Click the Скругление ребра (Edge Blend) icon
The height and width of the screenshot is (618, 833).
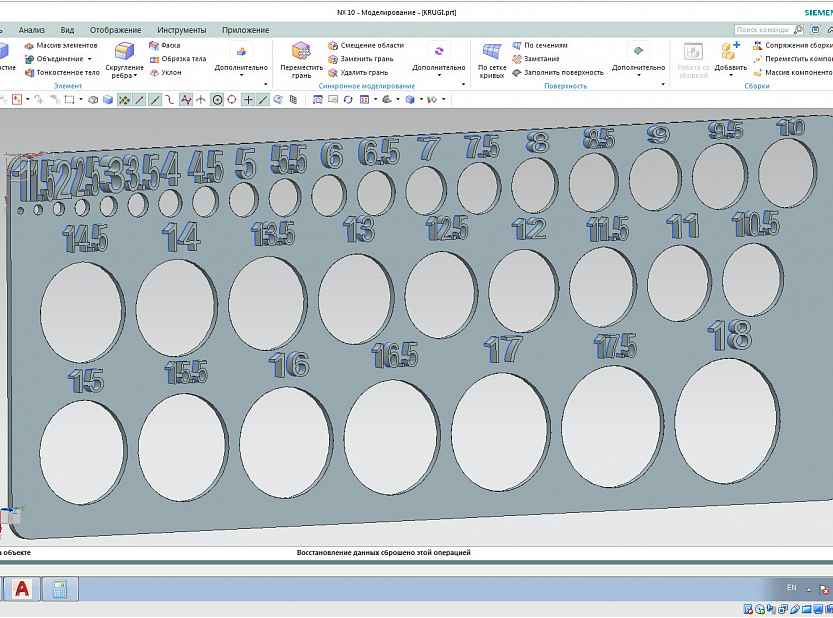(x=125, y=52)
